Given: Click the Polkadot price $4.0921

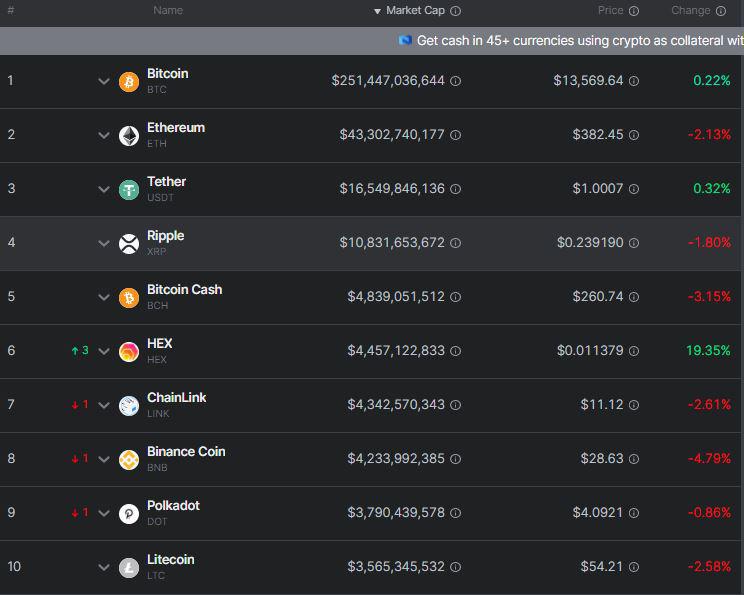Looking at the screenshot, I should point(598,513).
